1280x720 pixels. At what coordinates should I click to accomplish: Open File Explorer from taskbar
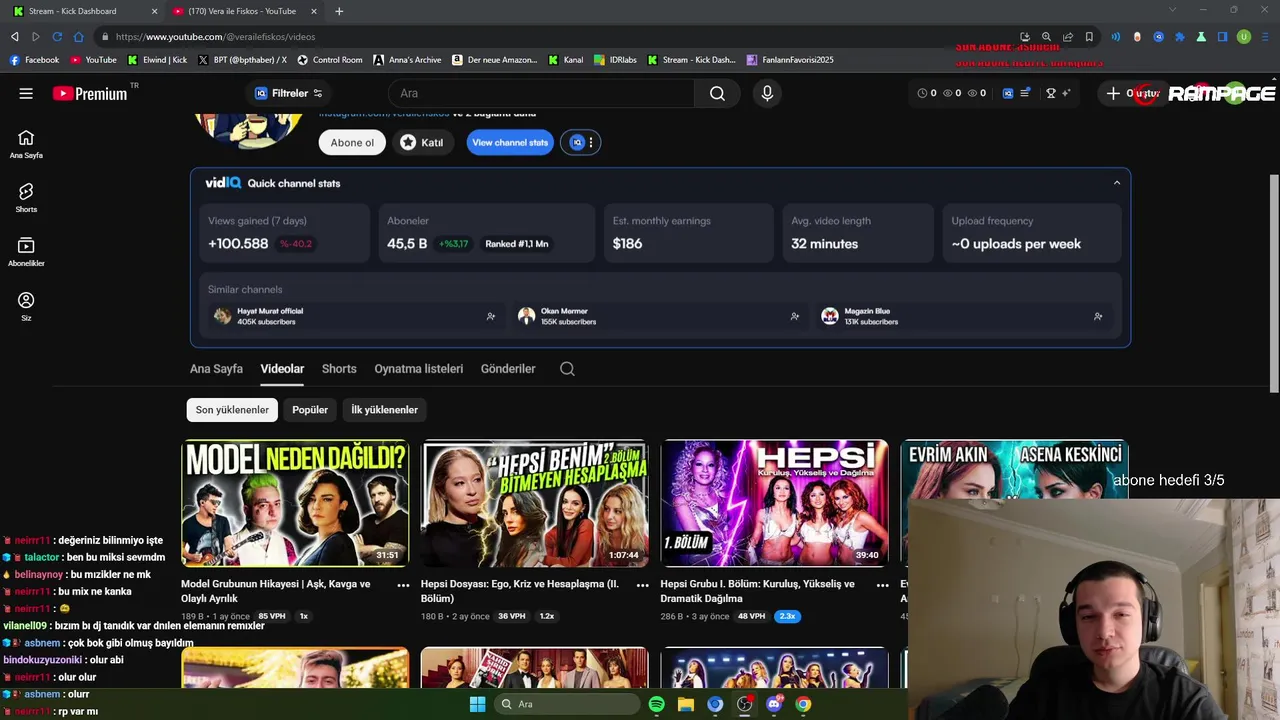coord(685,704)
